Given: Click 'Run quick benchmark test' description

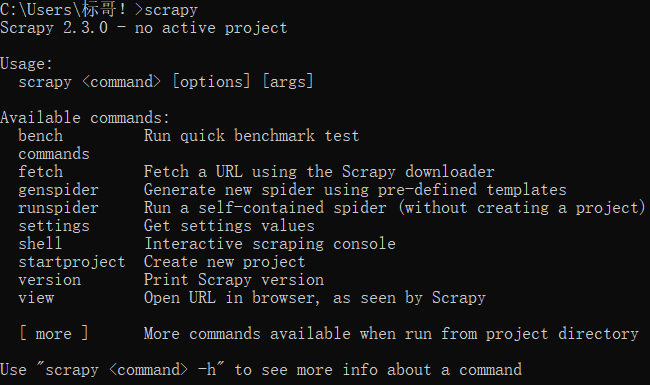Looking at the screenshot, I should 252,136.
